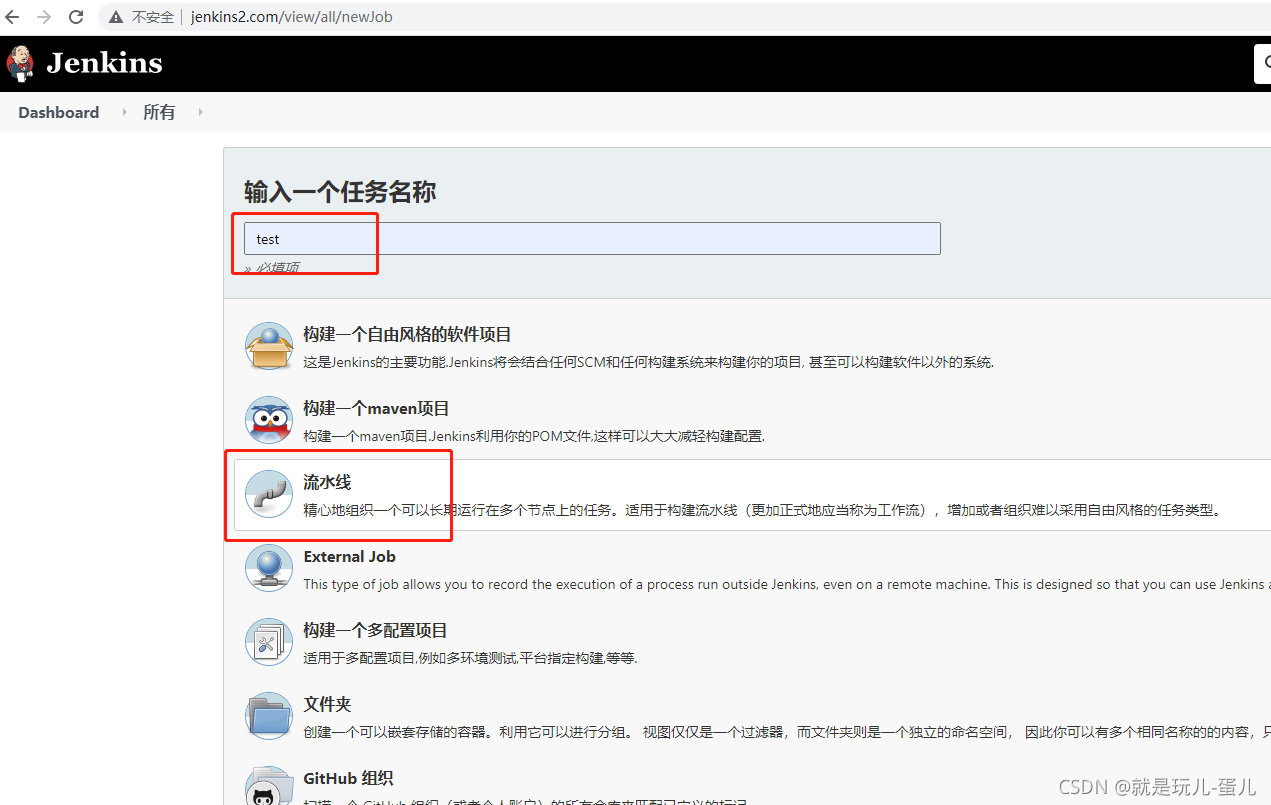Click the browser back arrow
Screen dimensions: 1271x805
13,17
